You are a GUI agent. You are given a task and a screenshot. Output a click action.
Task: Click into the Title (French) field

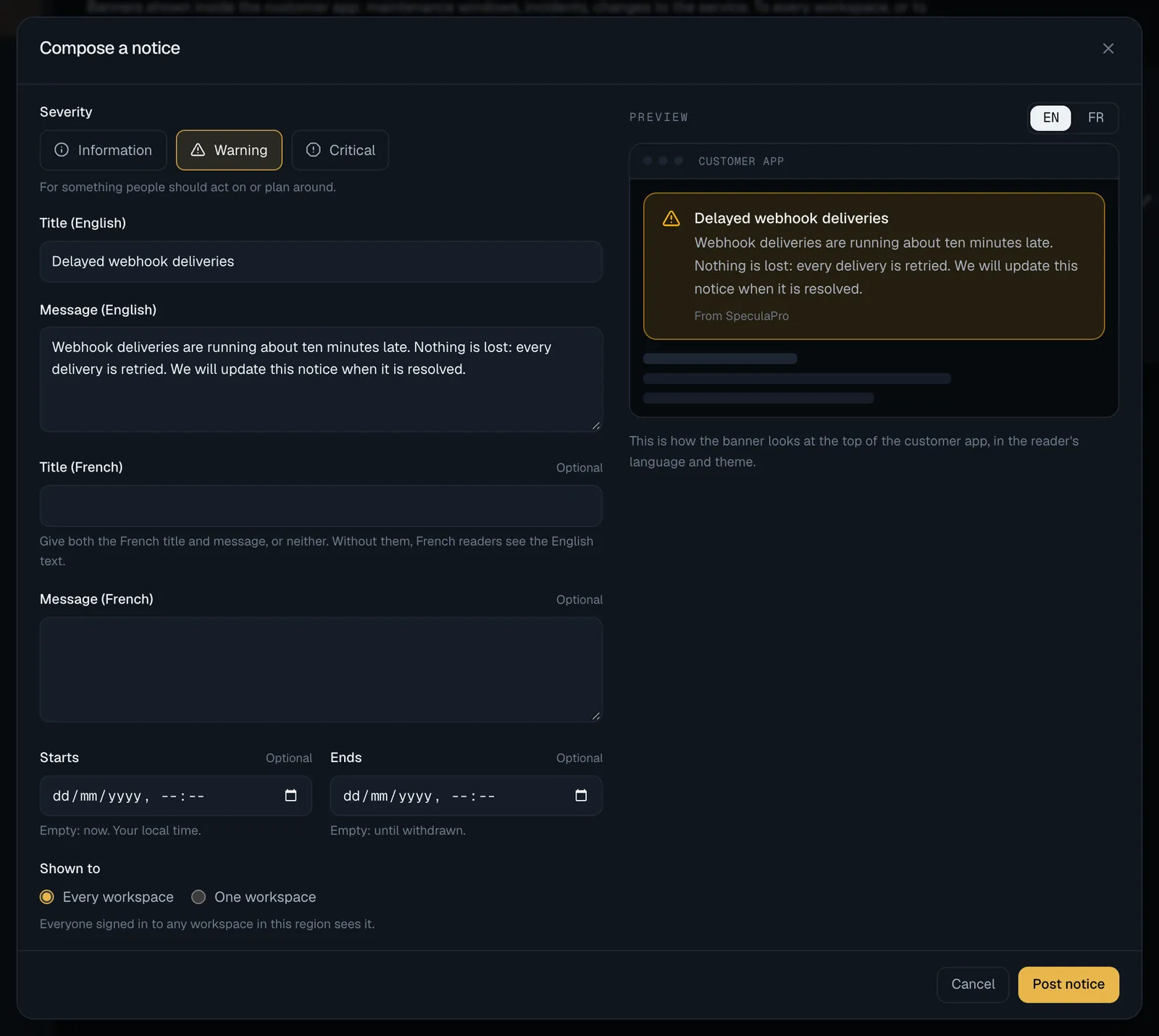[x=321, y=506]
